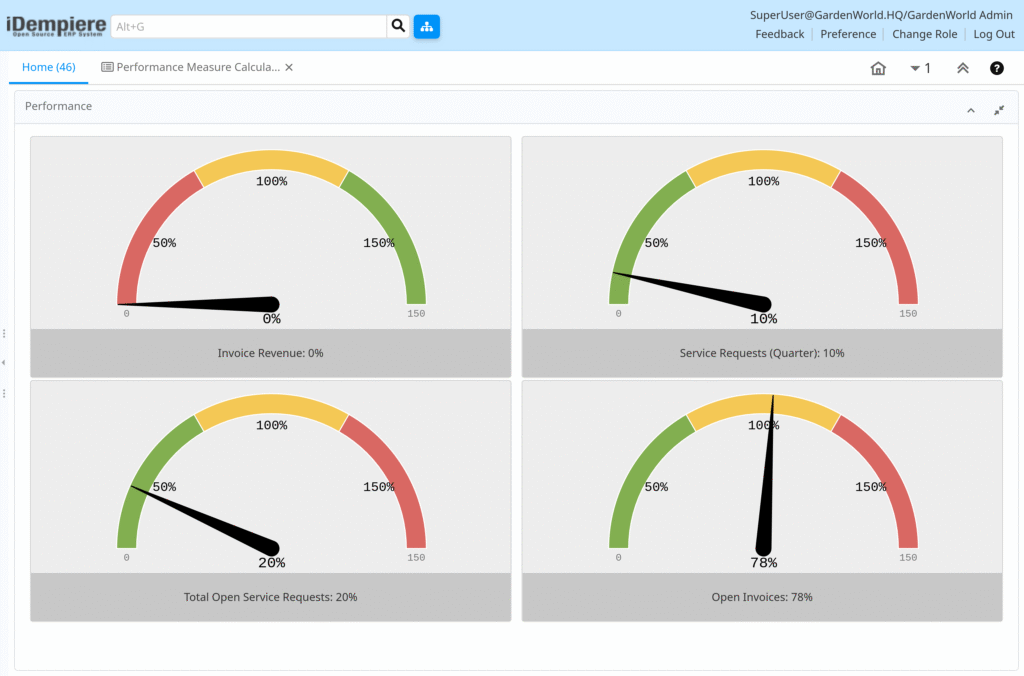Screen dimensions: 1024x676
Task: Click the maximize arrows on the Performance panel
Action: [x=998, y=110]
